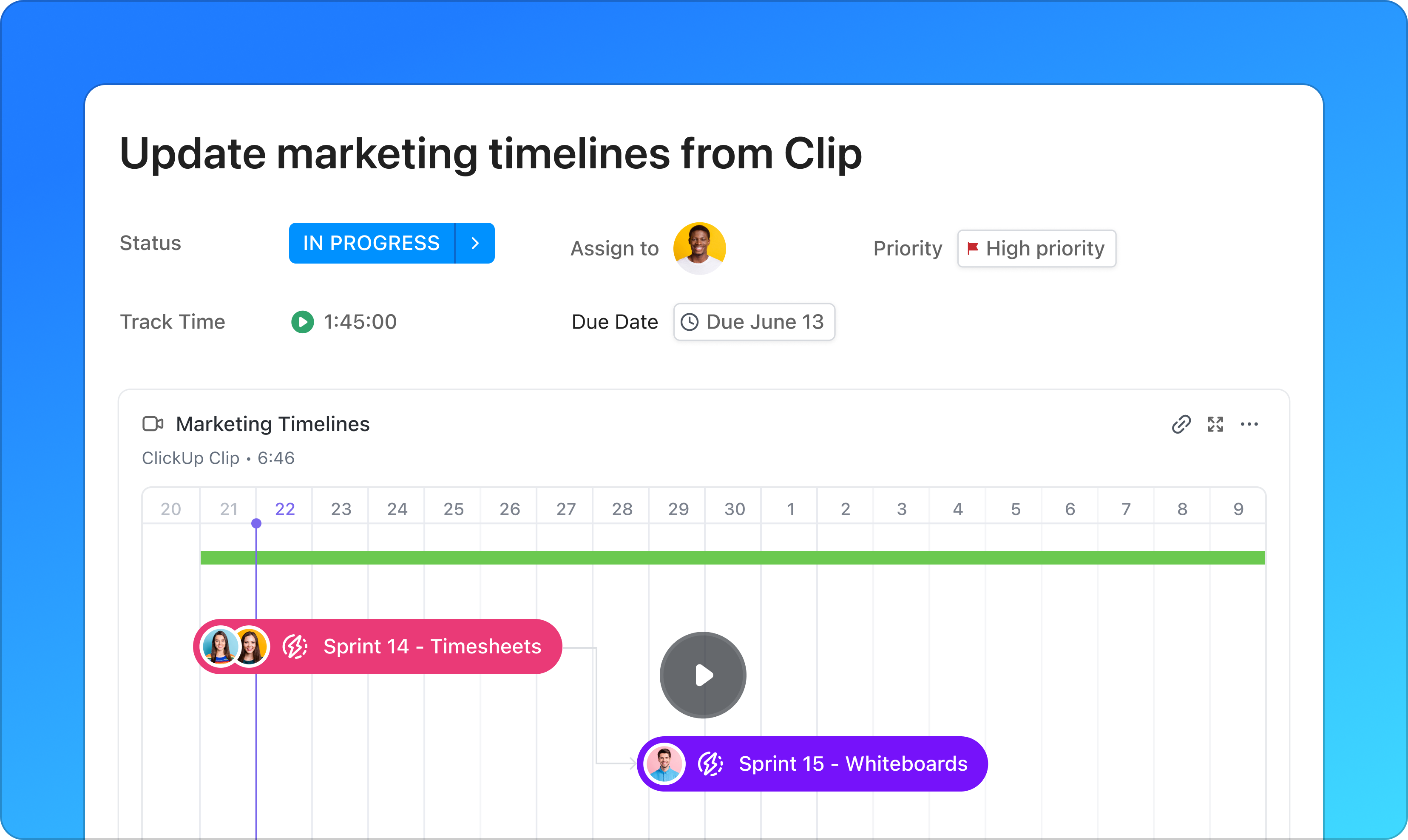Click the Due June 13 date picker

(x=751, y=322)
